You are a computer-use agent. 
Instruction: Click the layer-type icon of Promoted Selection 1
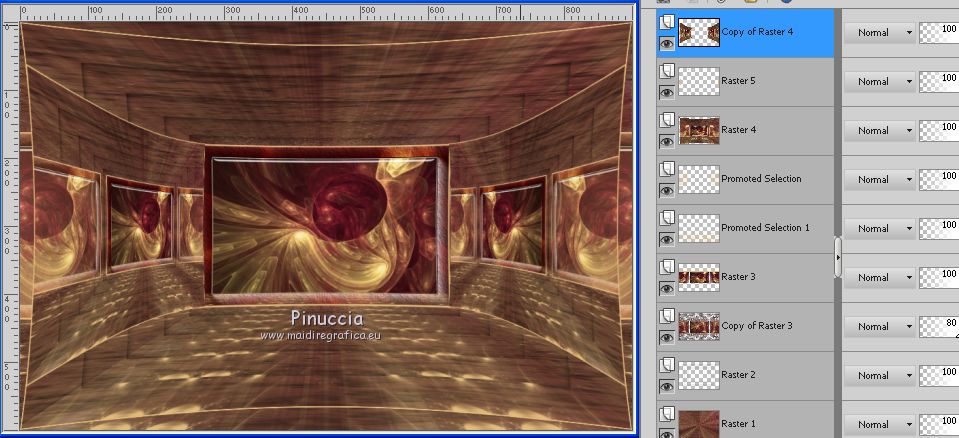pos(667,218)
